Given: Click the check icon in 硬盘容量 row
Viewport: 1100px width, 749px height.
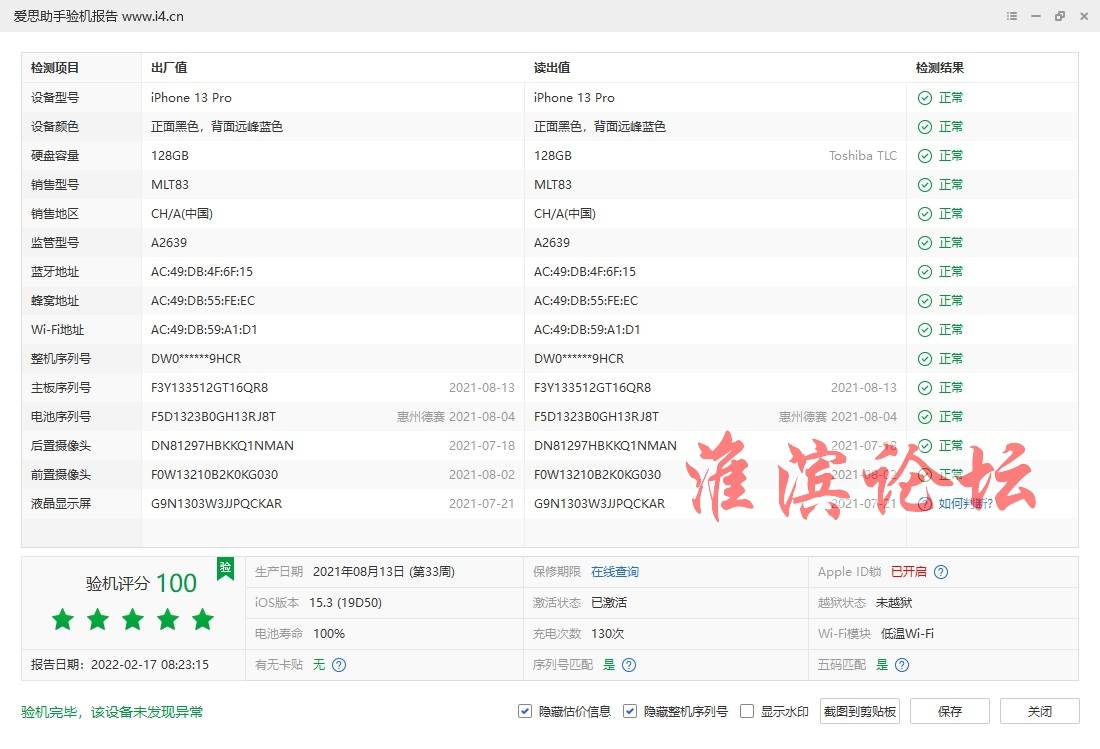Looking at the screenshot, I should pyautogui.click(x=925, y=156).
